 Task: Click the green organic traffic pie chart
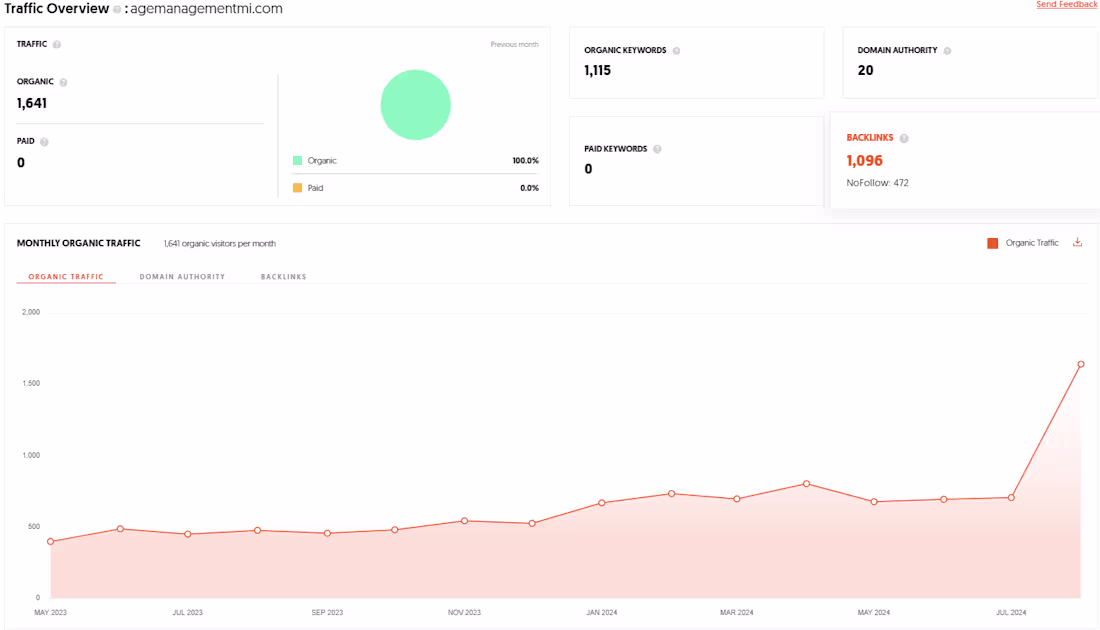click(415, 105)
